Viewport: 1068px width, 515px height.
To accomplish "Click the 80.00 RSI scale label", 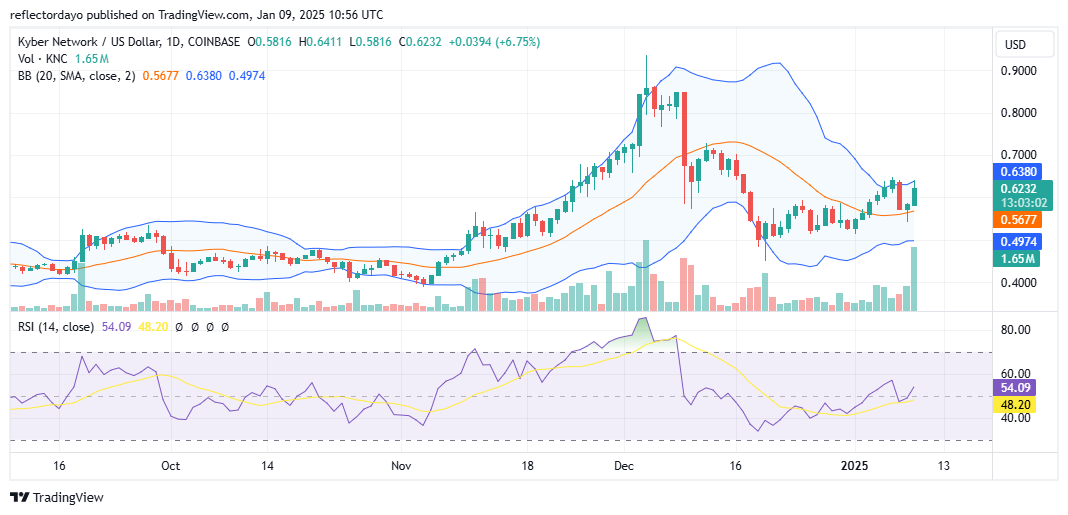I will point(1016,330).
